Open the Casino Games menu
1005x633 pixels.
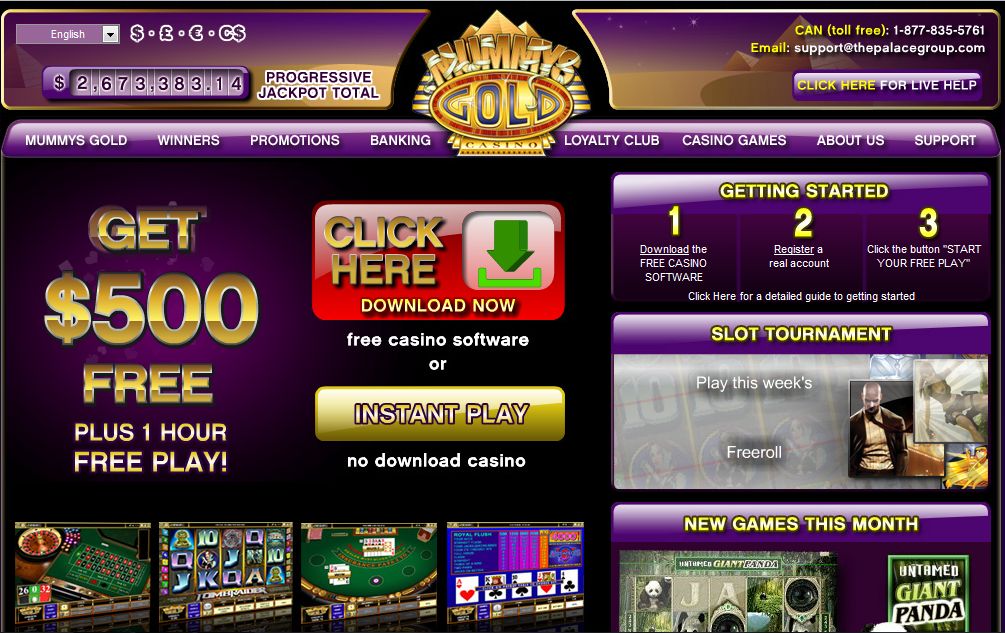point(734,140)
